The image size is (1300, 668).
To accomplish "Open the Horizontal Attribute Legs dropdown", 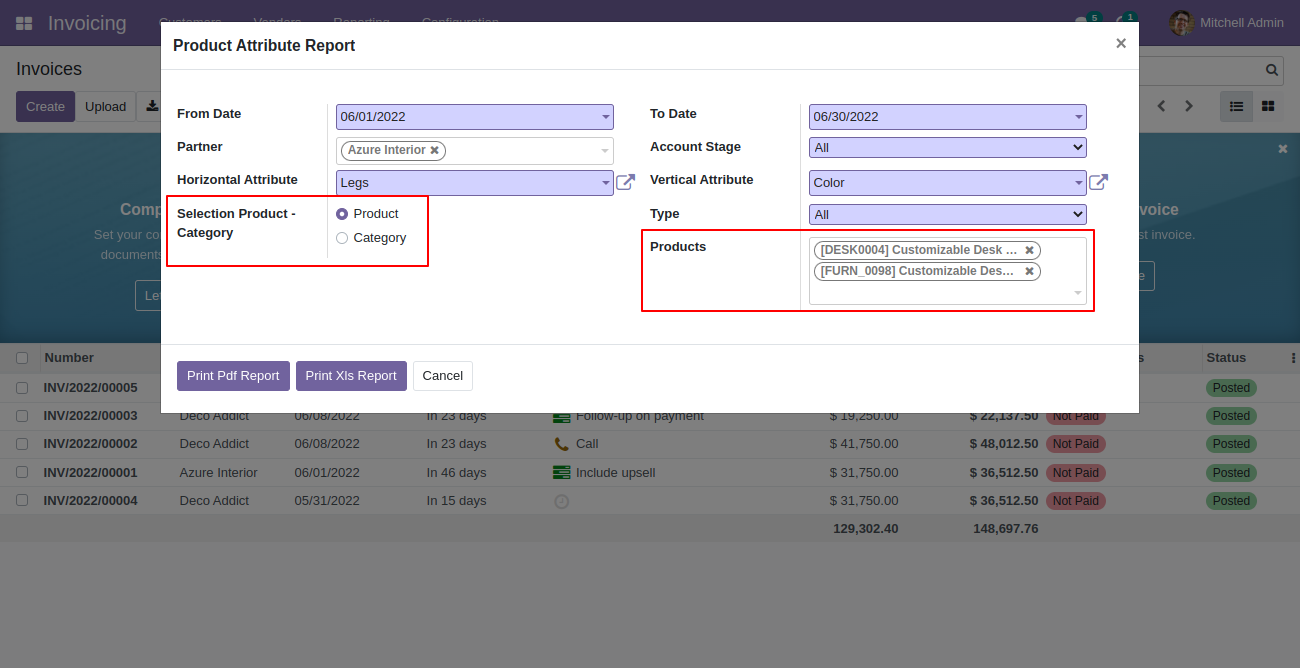I will 474,183.
